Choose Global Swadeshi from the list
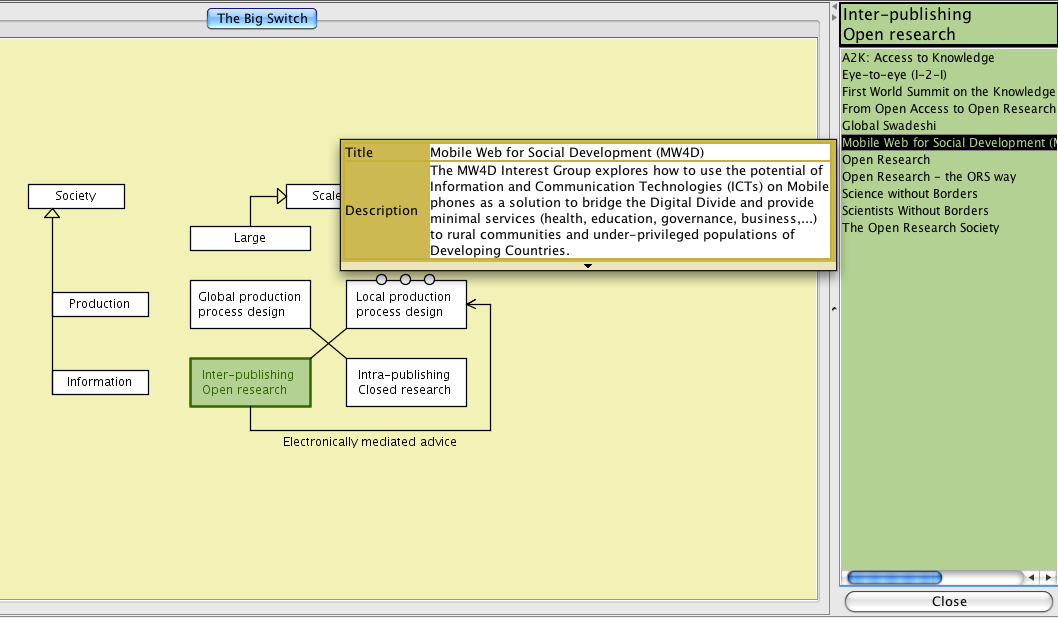 click(889, 126)
